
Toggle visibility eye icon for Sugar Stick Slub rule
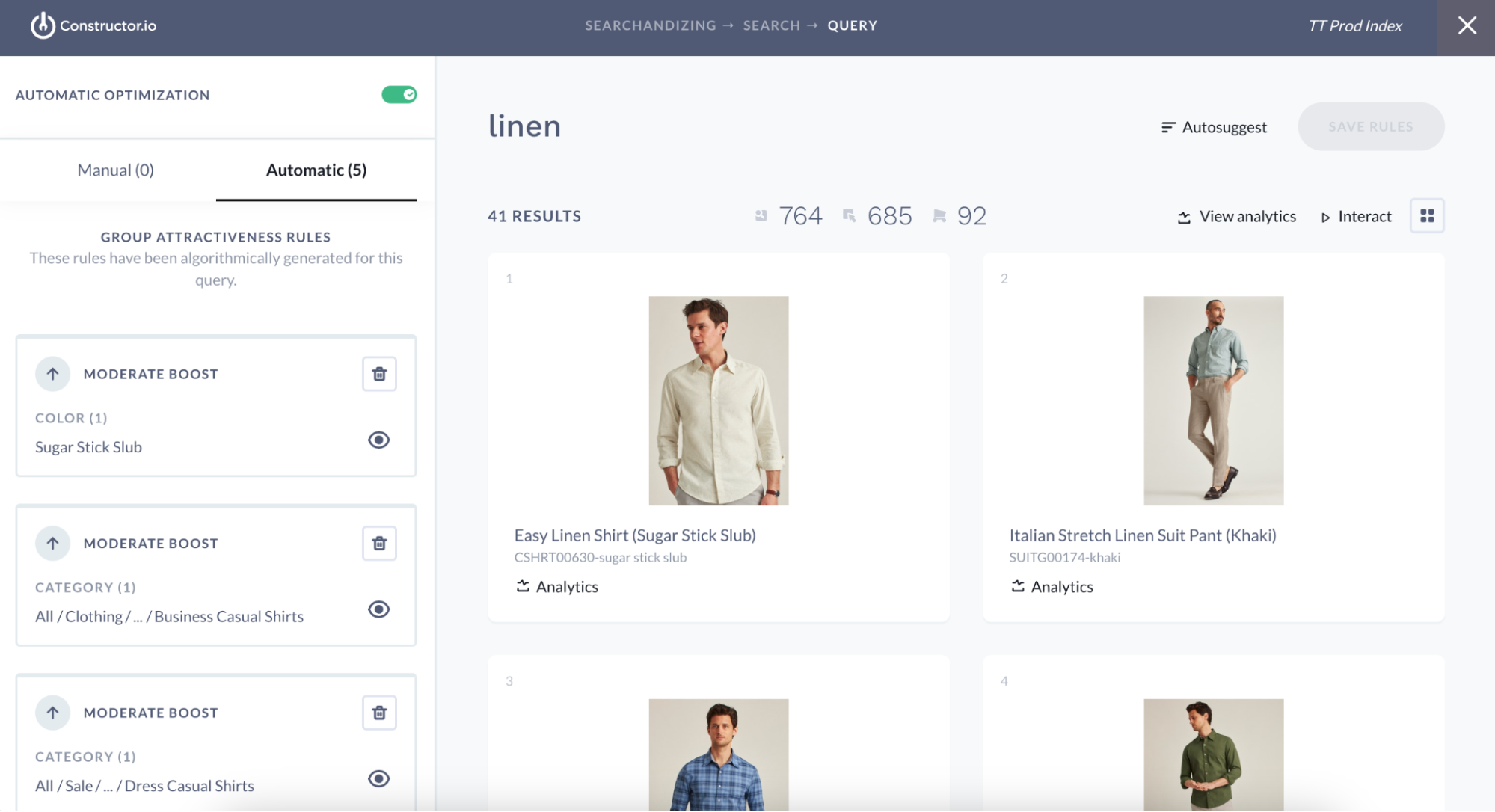[x=378, y=440]
